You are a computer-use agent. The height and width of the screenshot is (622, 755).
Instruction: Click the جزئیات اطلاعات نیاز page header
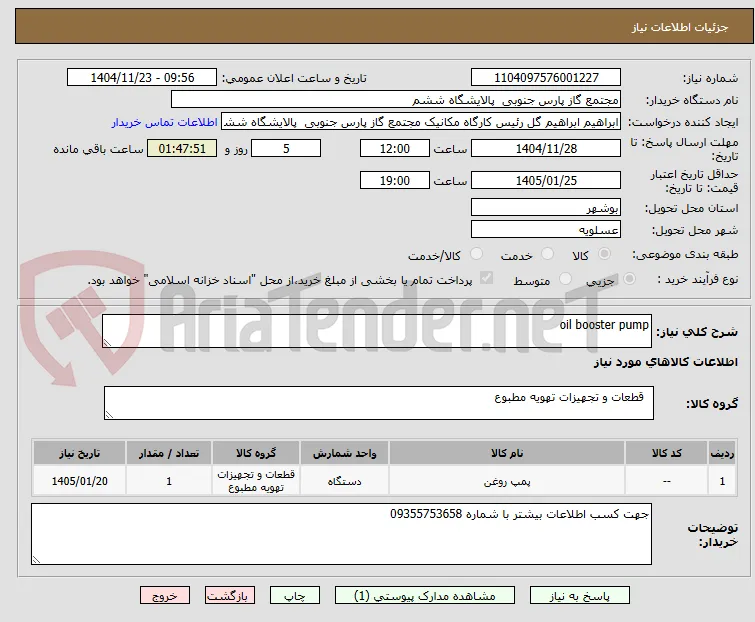pyautogui.click(x=384, y=26)
